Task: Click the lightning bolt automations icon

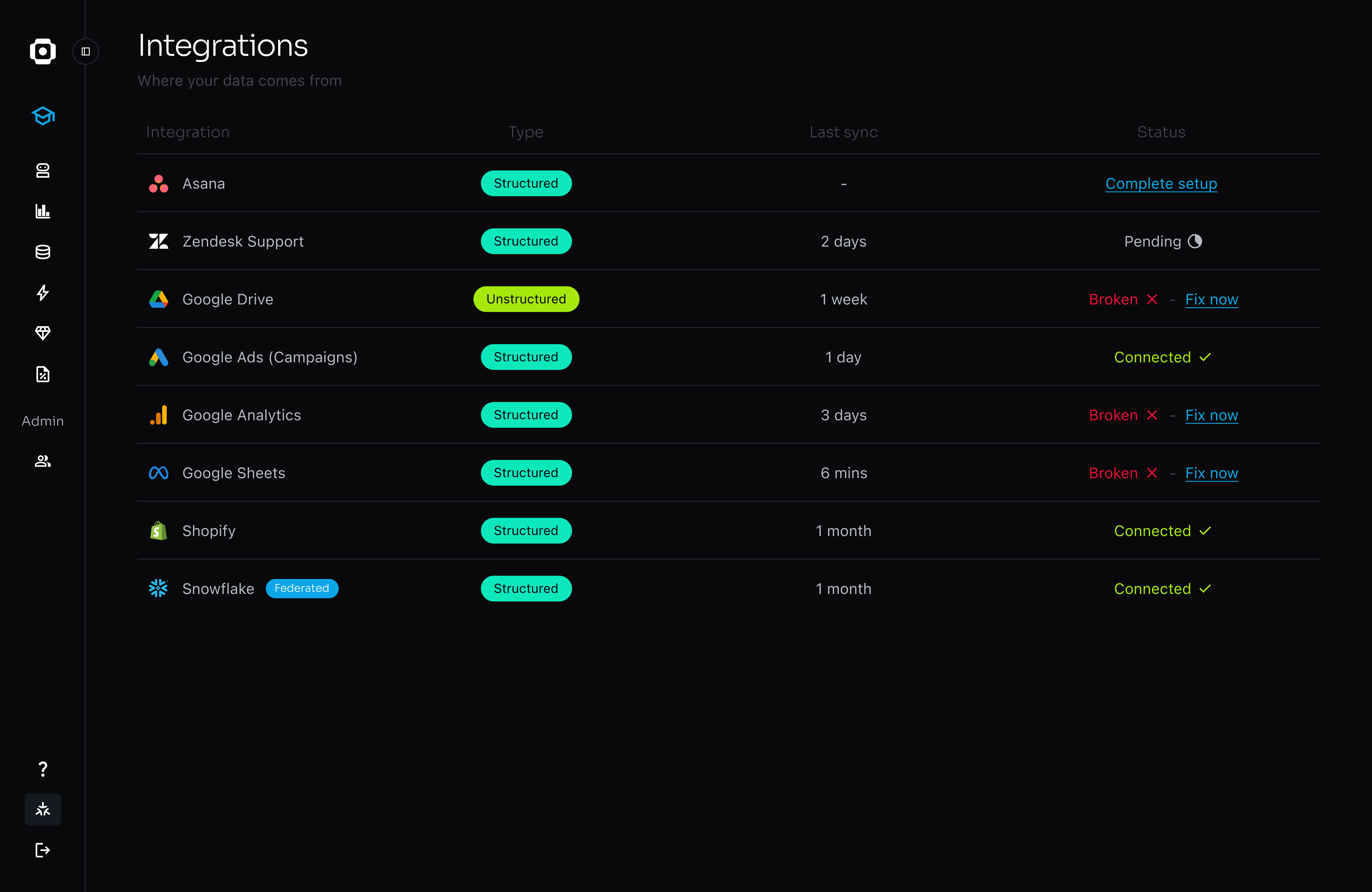Action: 43,292
